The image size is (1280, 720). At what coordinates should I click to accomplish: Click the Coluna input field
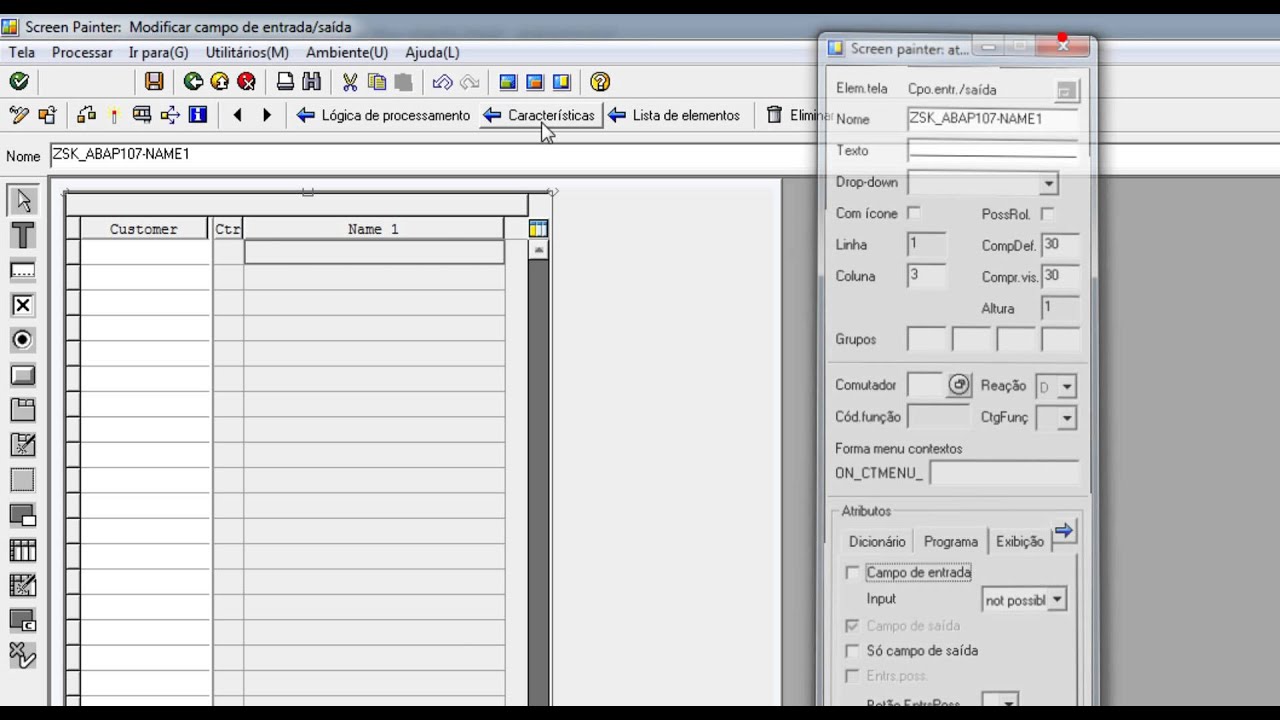point(926,277)
